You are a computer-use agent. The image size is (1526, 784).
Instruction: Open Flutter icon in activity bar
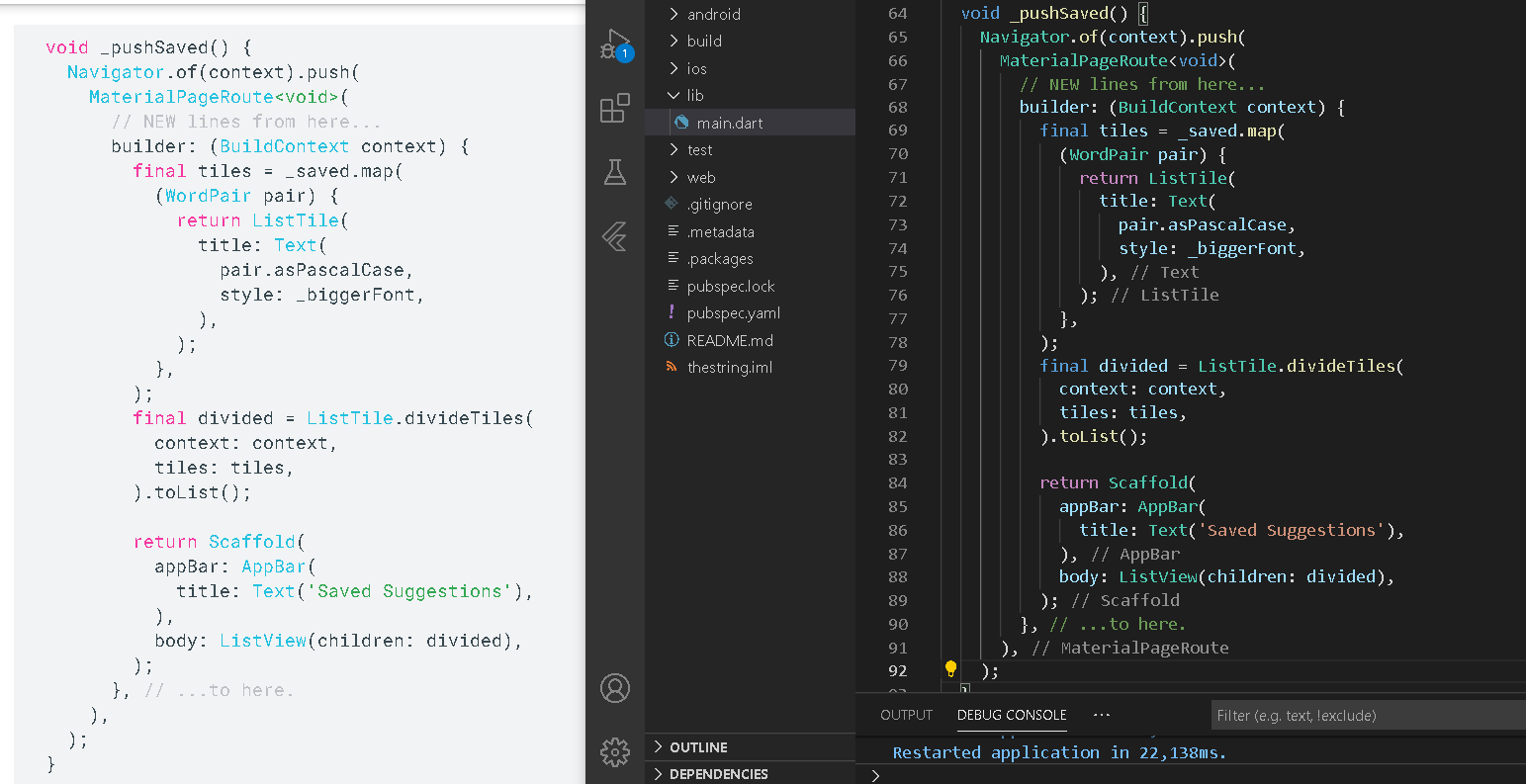615,236
